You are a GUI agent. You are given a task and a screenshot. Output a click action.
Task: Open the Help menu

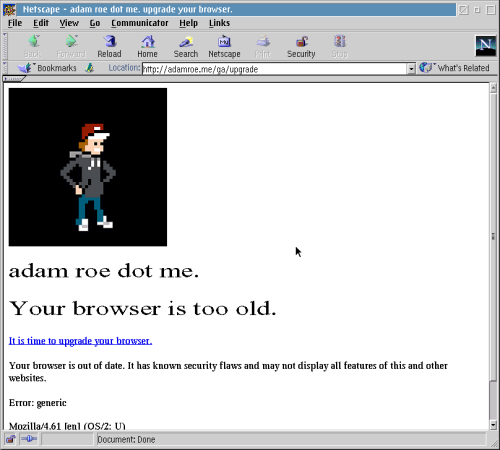click(x=188, y=23)
